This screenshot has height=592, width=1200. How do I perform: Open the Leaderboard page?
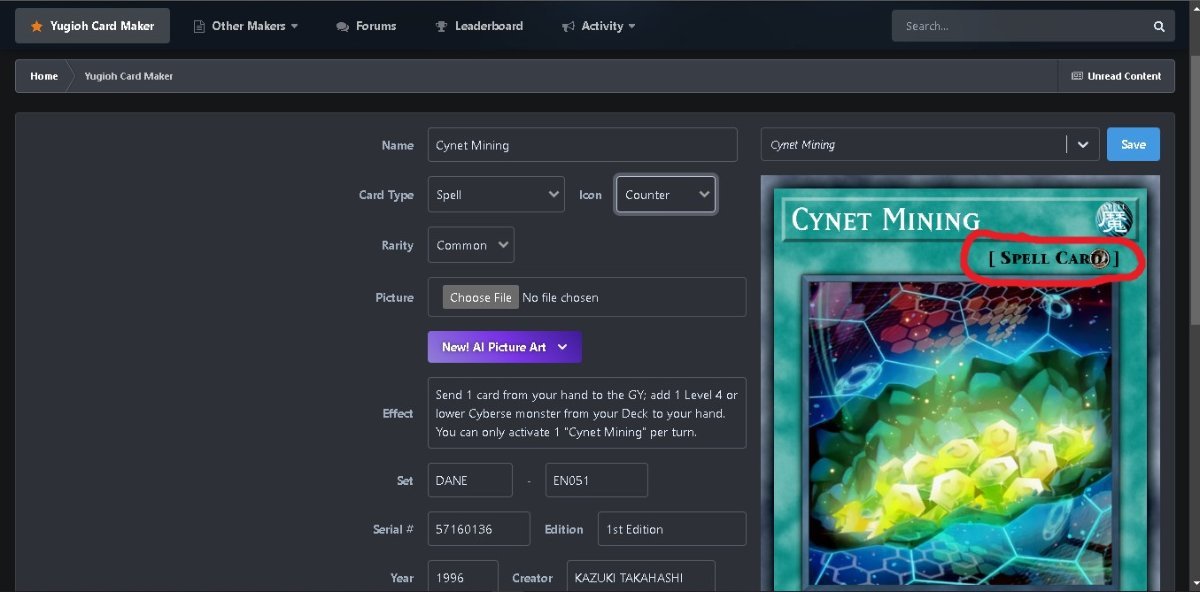coord(479,26)
